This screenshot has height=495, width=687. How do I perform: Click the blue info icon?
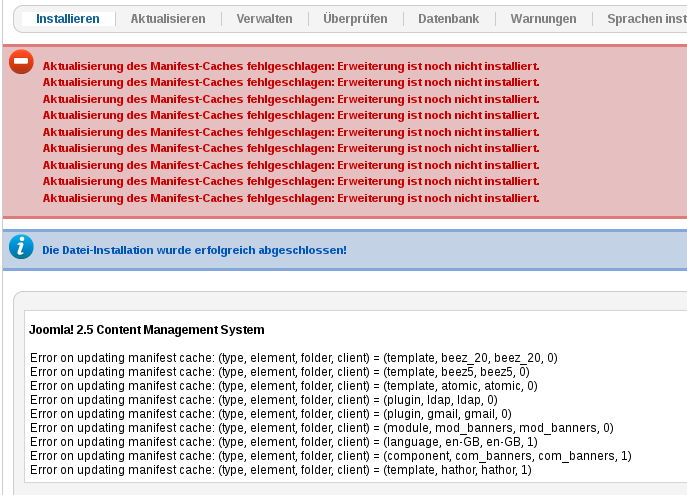(x=21, y=247)
